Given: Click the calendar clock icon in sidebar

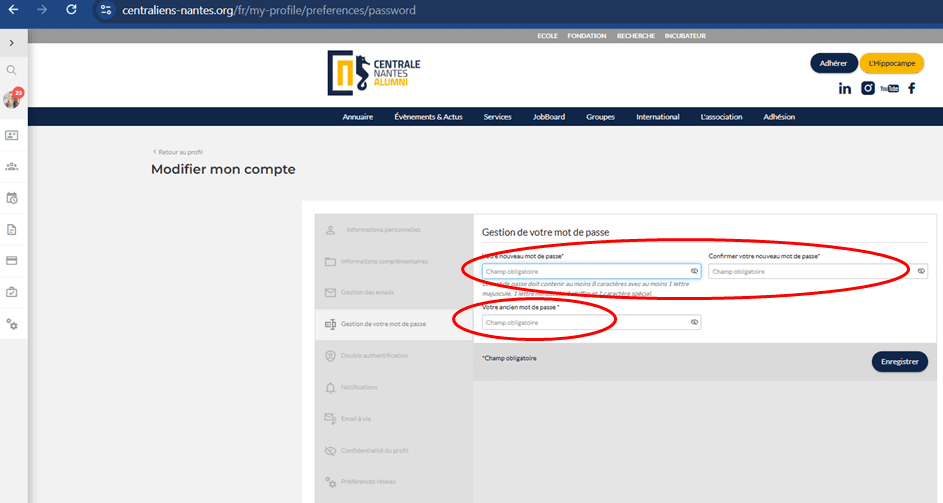Looking at the screenshot, I should [12, 198].
